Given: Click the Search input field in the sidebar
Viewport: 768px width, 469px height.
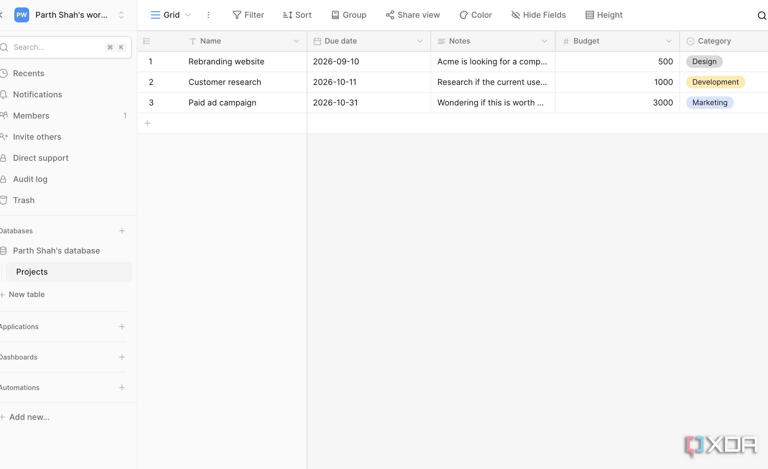Looking at the screenshot, I should [x=65, y=47].
